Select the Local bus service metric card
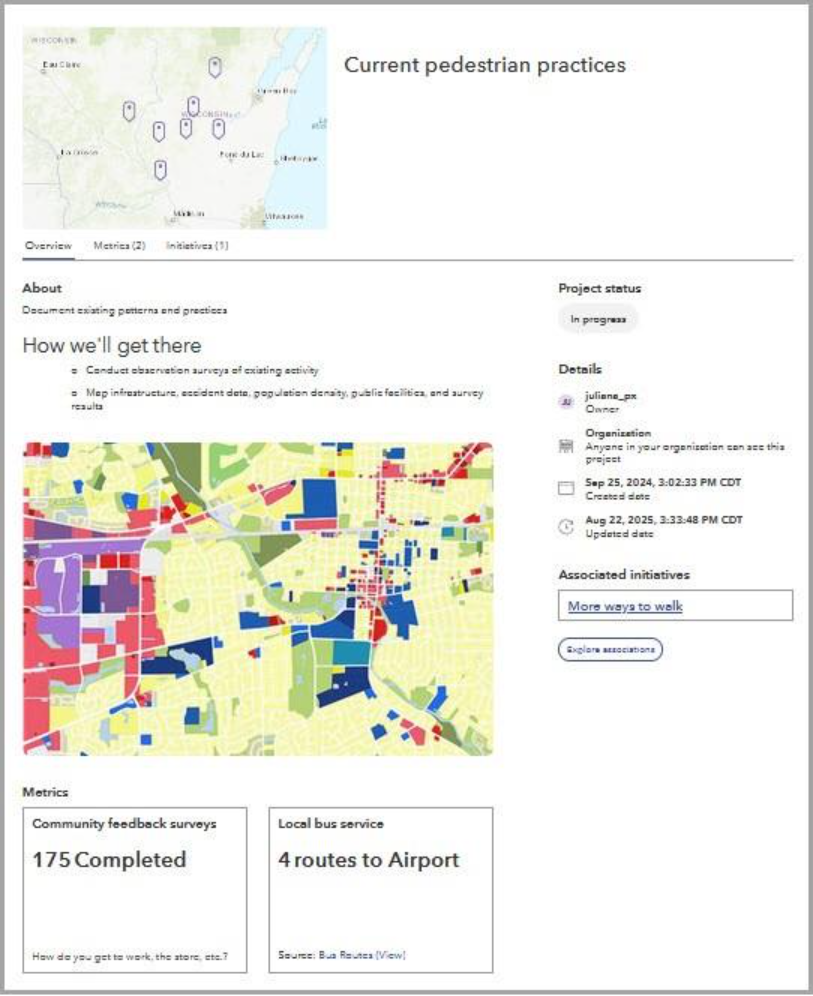The width and height of the screenshot is (813, 996). [x=380, y=890]
